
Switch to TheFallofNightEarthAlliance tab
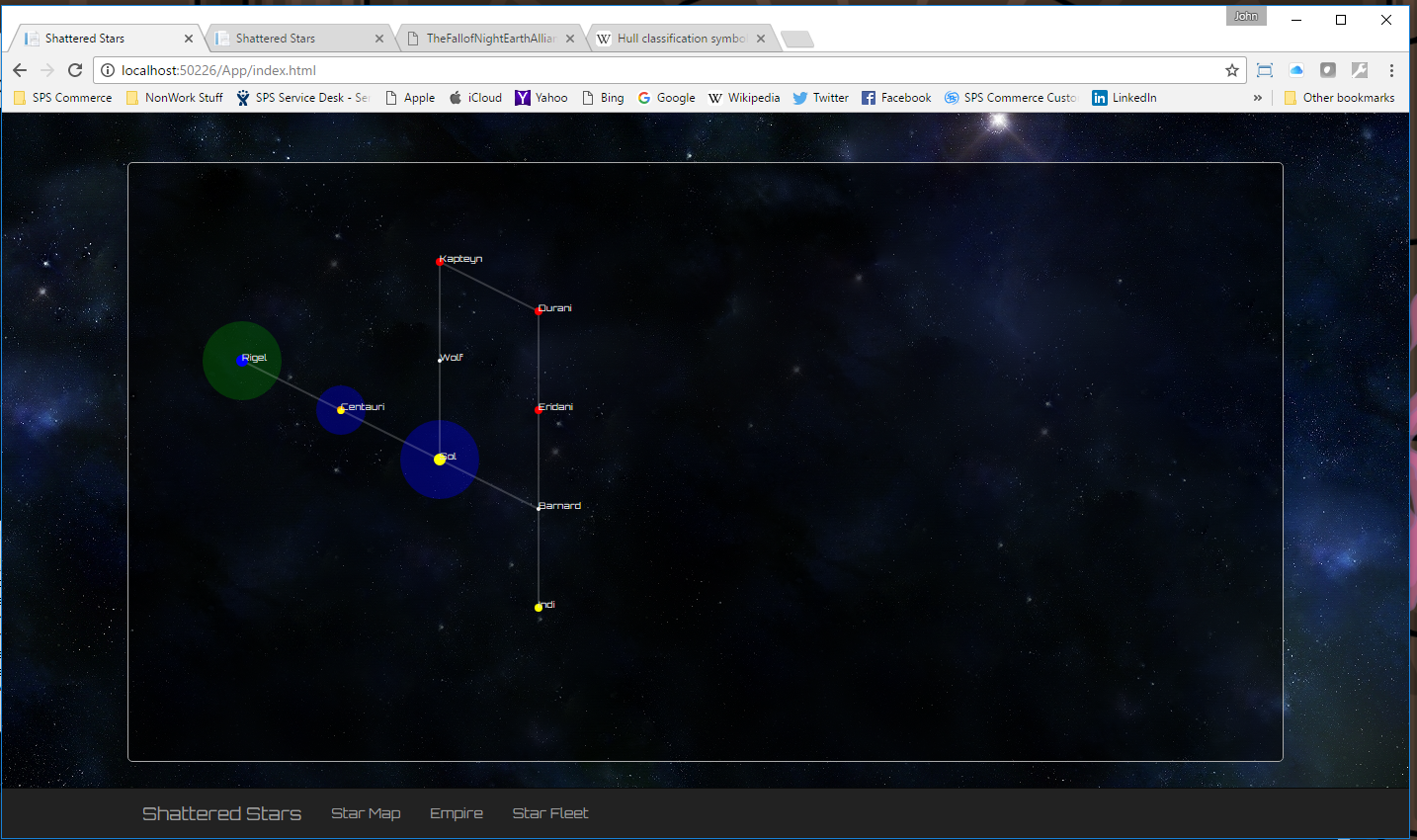(x=490, y=39)
